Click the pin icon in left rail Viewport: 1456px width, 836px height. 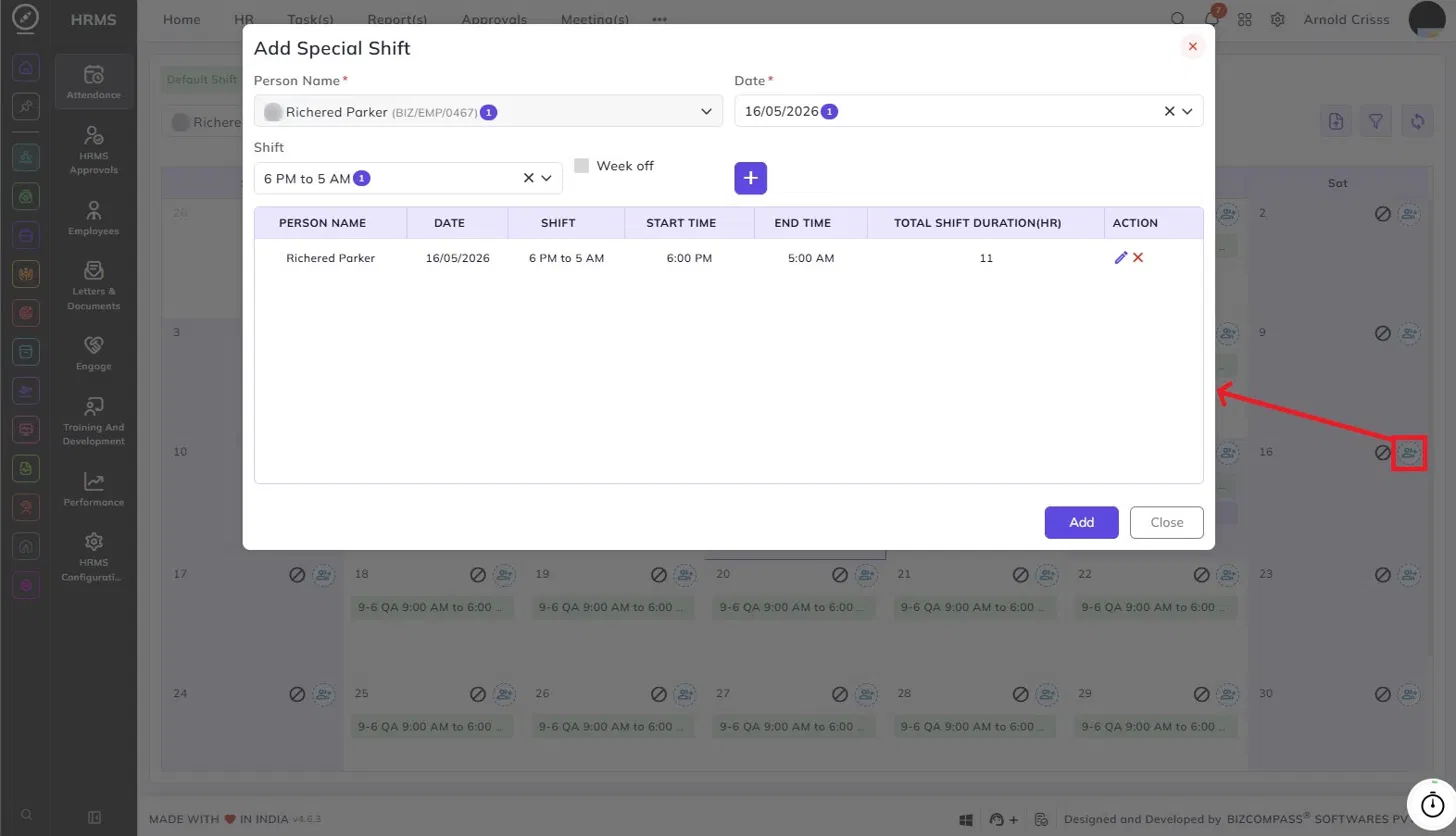(x=27, y=106)
